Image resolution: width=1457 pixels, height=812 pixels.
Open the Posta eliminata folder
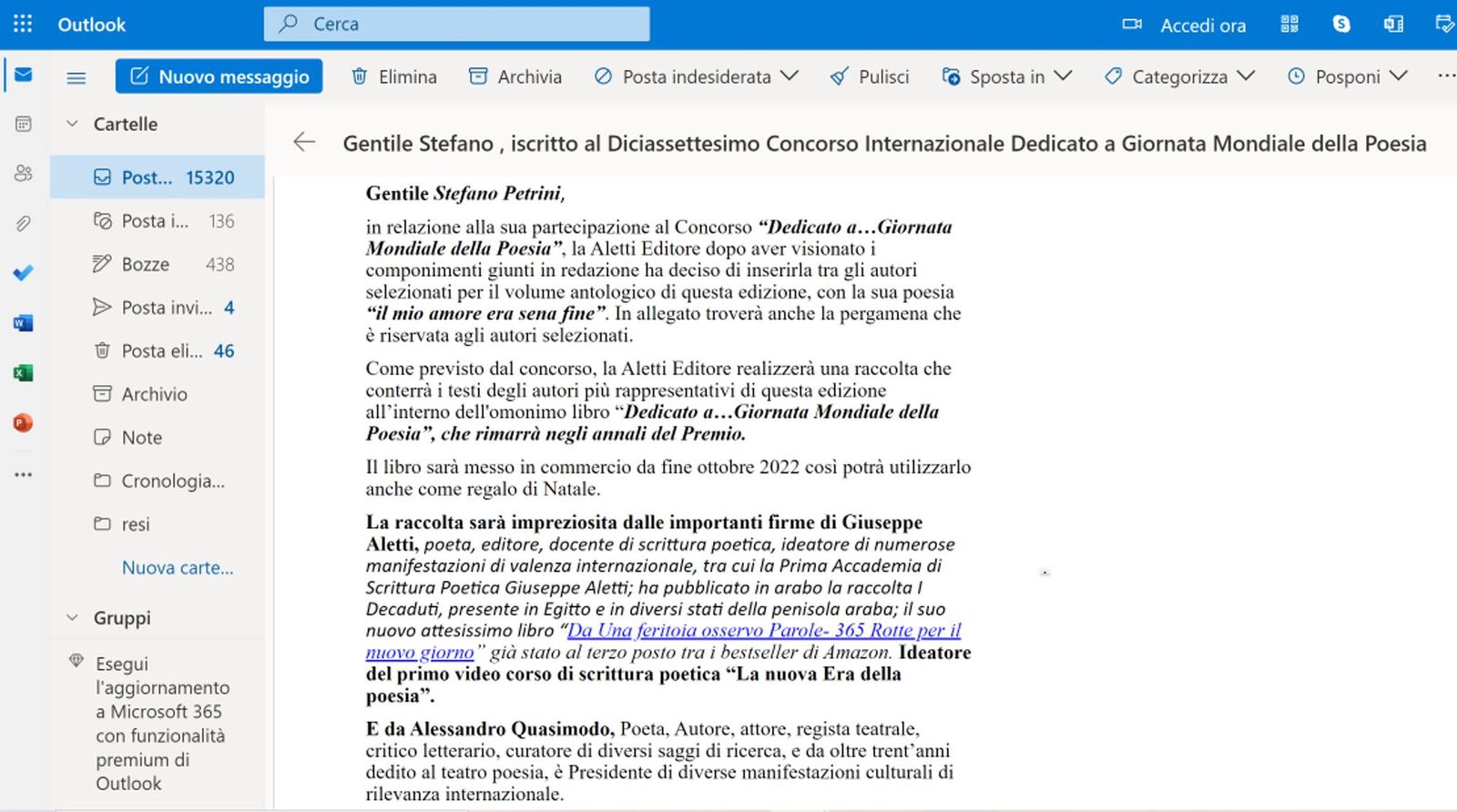pos(162,350)
